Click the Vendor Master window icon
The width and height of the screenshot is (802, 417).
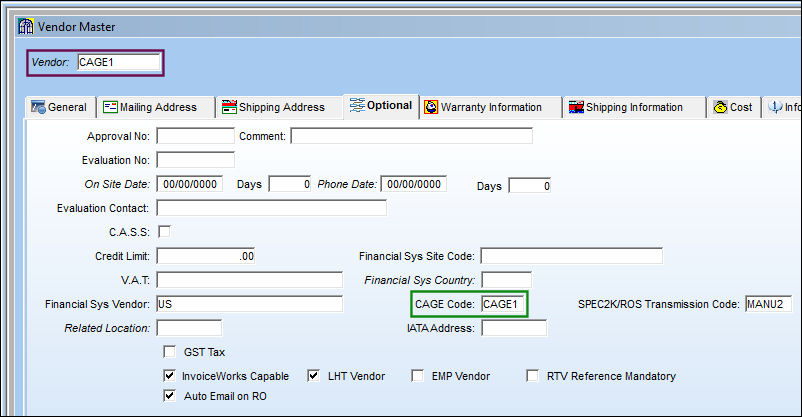coord(26,26)
